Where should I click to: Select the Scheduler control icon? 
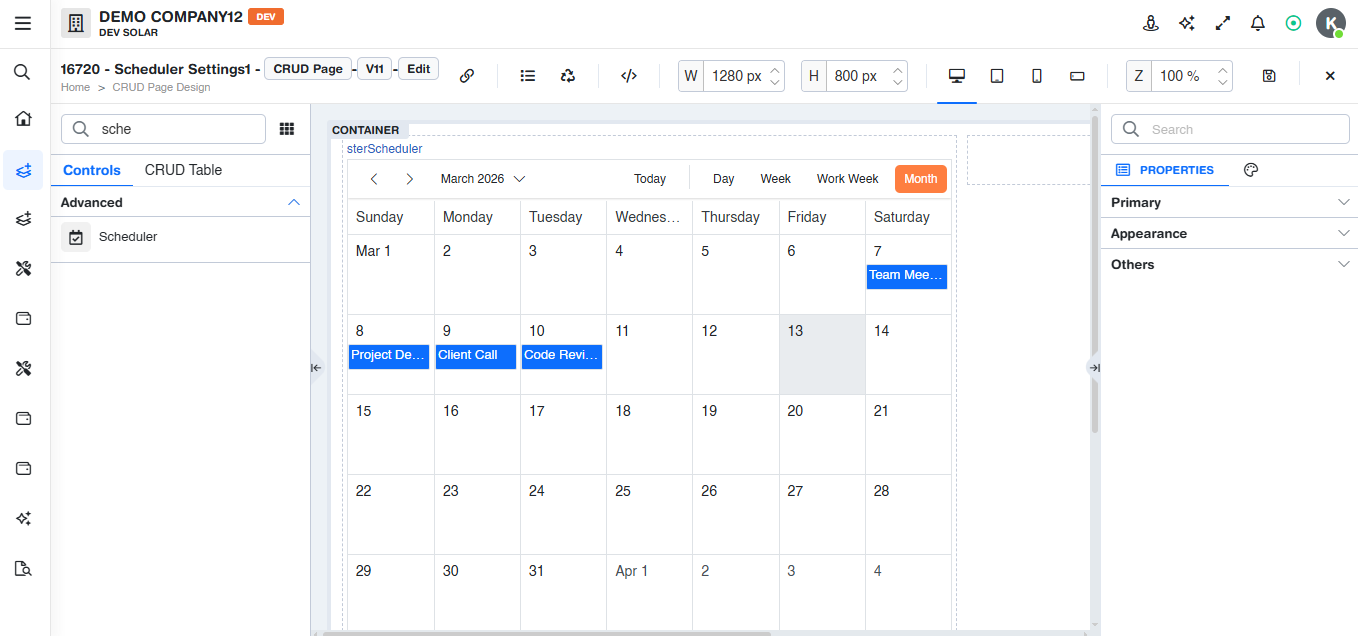pyautogui.click(x=75, y=237)
